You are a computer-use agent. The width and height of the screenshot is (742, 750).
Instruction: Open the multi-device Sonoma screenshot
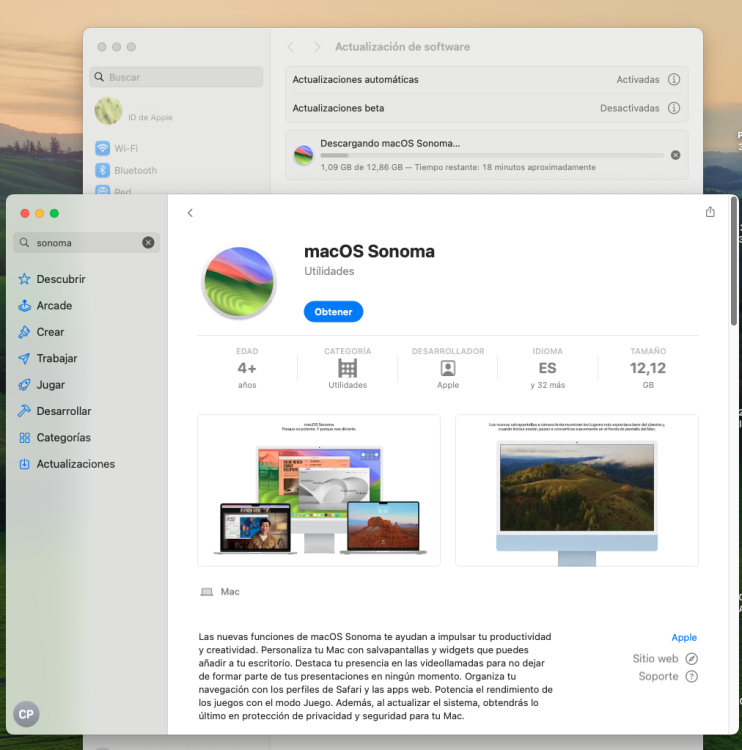click(319, 490)
